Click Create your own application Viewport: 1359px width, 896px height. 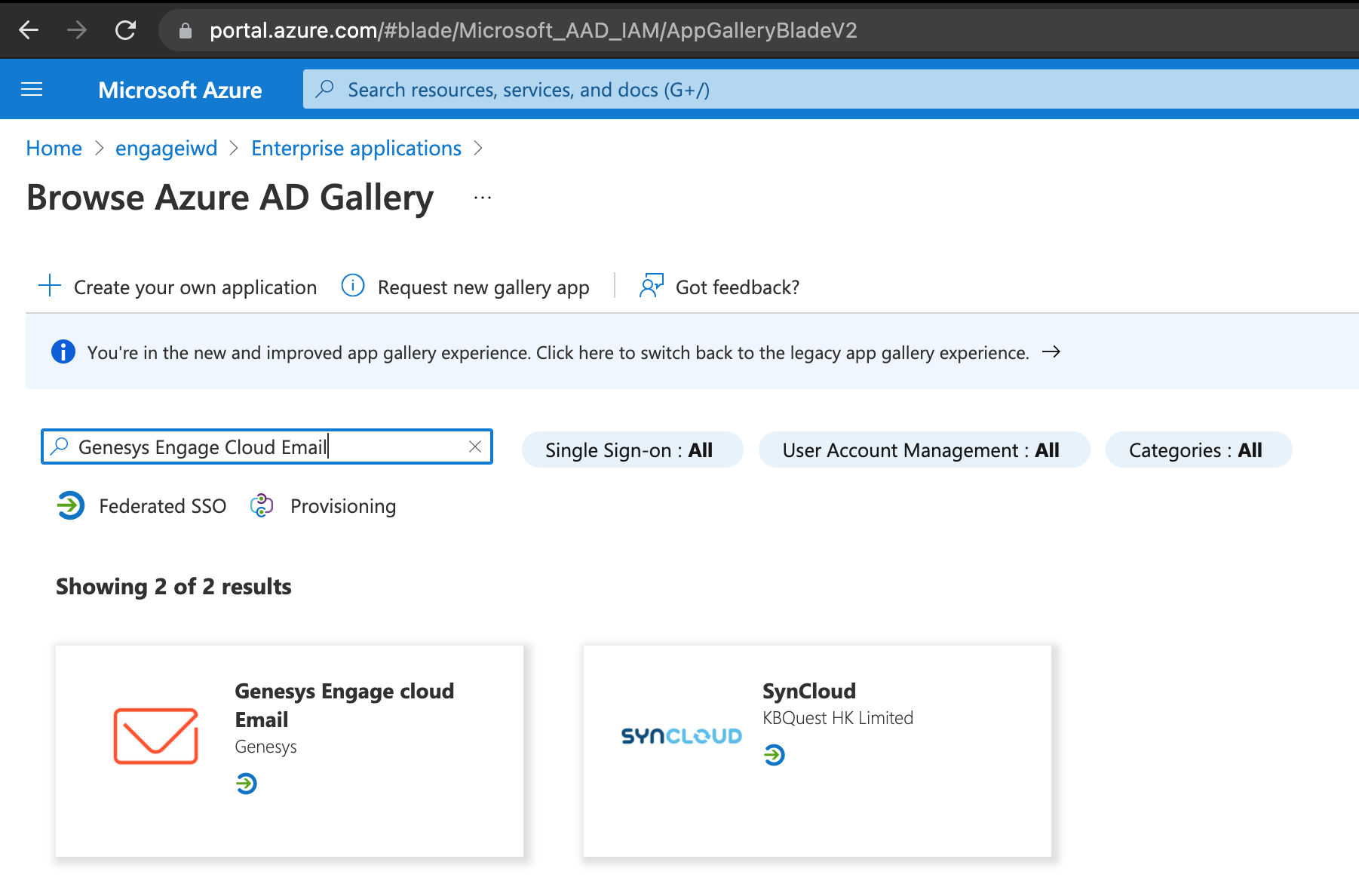coord(195,287)
